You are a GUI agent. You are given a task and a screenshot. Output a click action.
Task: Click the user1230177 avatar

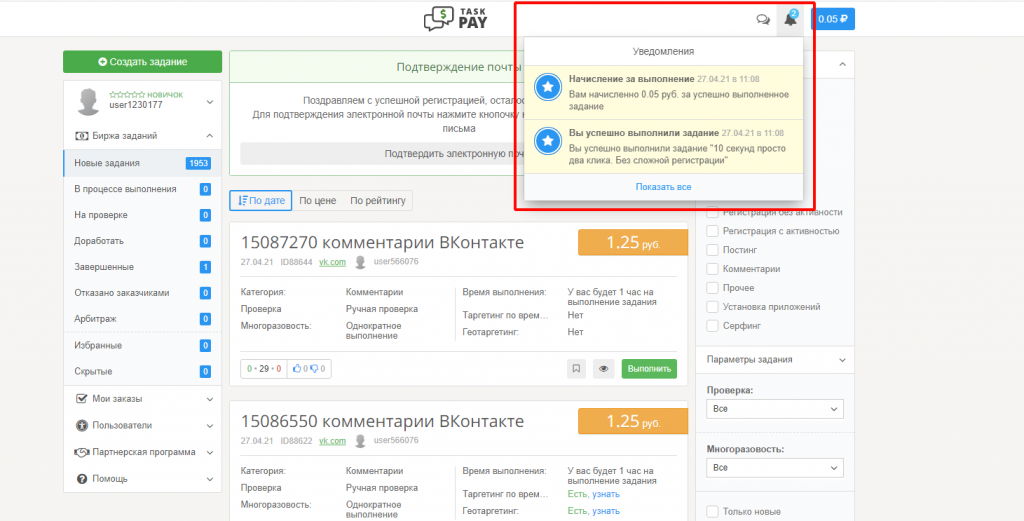click(89, 101)
